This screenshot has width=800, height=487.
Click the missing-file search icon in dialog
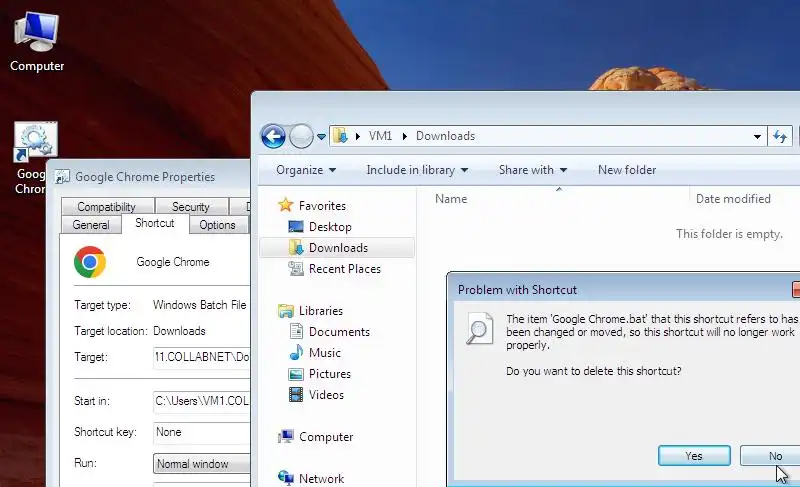480,329
